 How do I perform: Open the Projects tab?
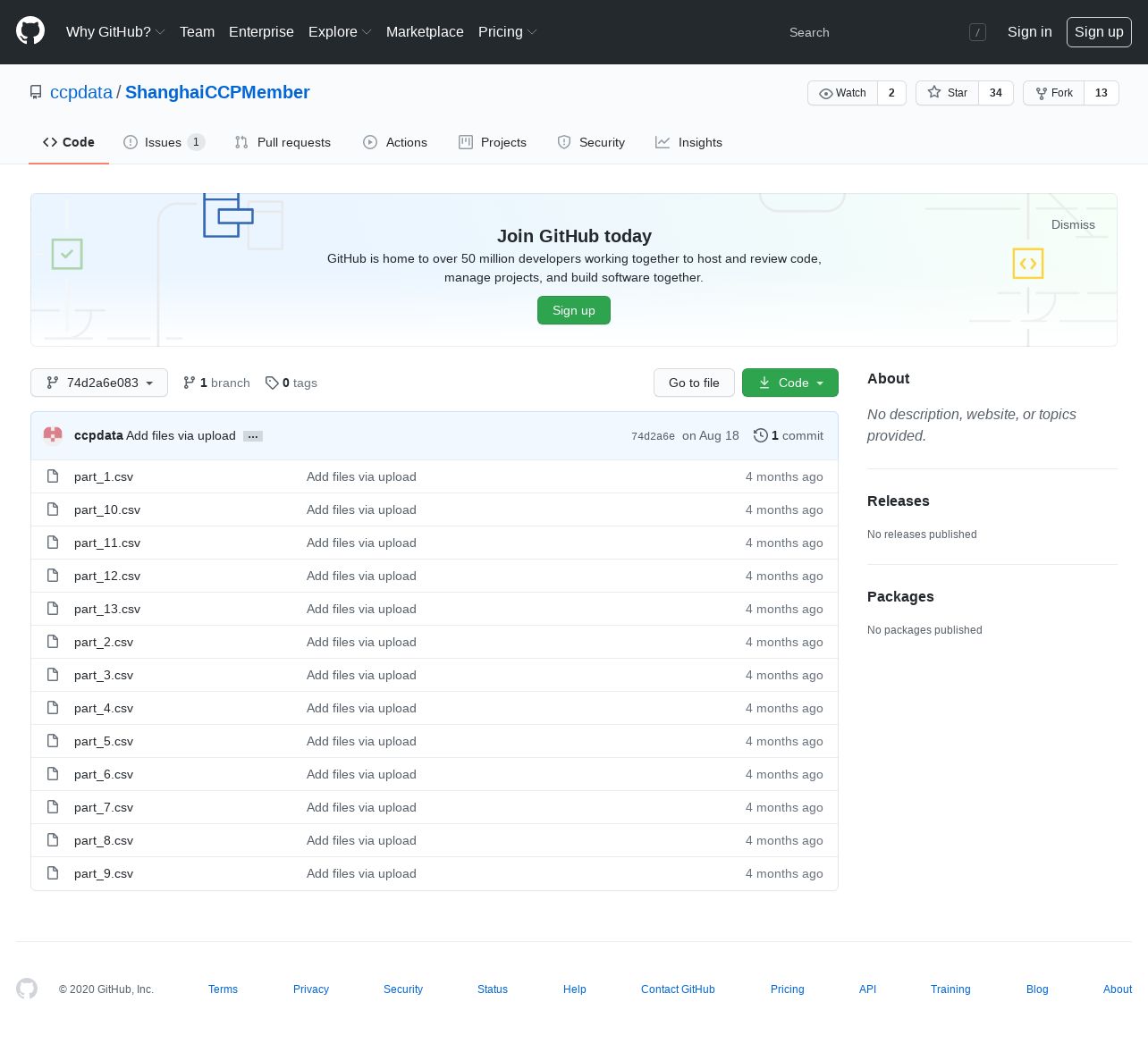click(x=493, y=142)
